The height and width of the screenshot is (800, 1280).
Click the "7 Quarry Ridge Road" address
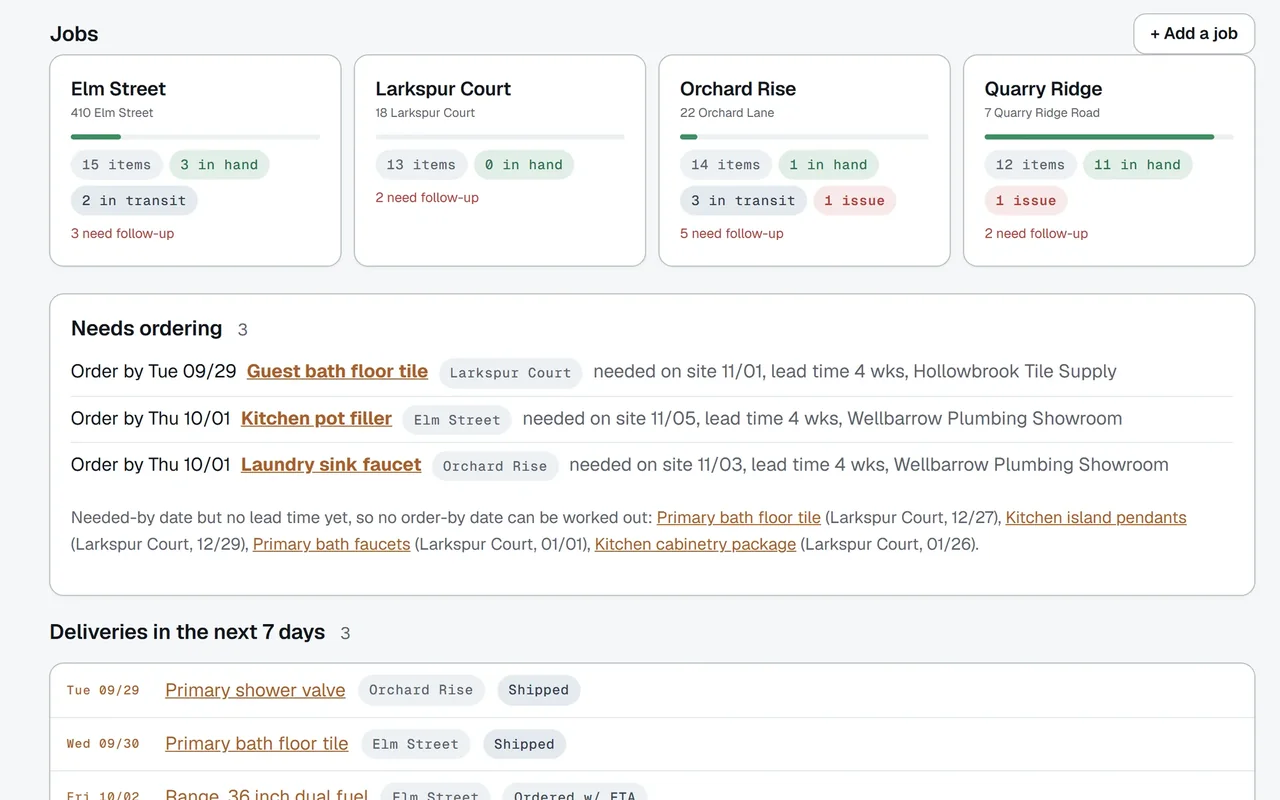(x=1042, y=113)
